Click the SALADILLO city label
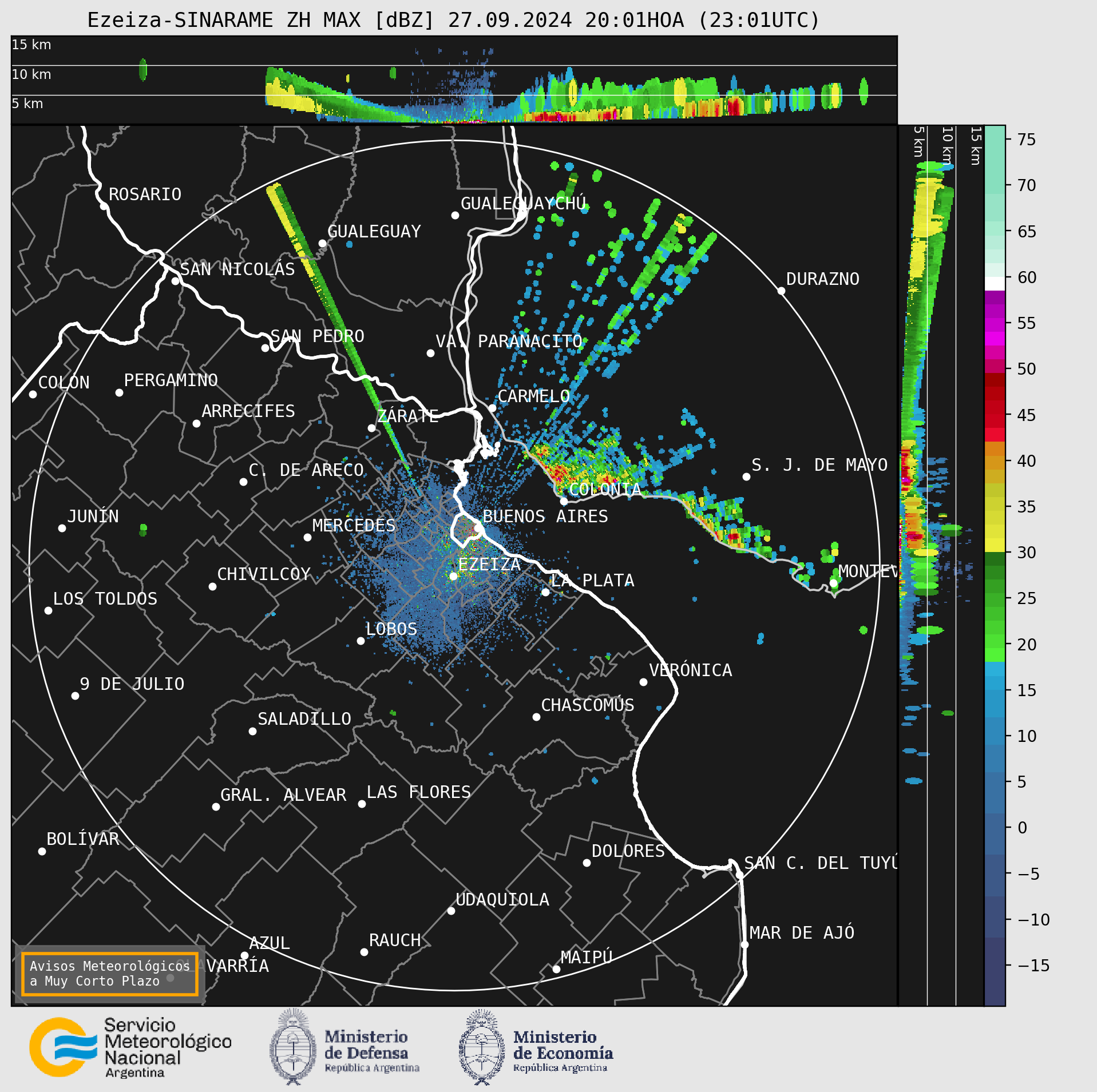Viewport: 1097px width, 1092px height. point(304,719)
